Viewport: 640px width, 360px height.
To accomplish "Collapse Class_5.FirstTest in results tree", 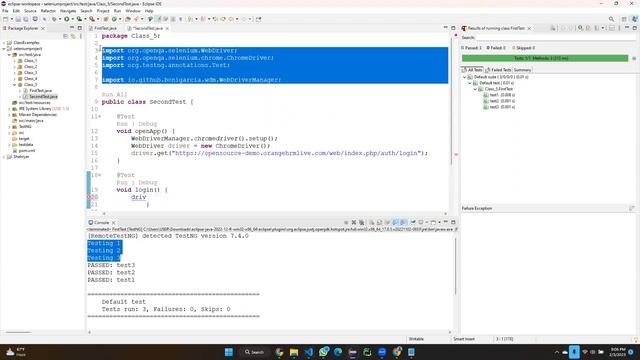I will (476, 89).
